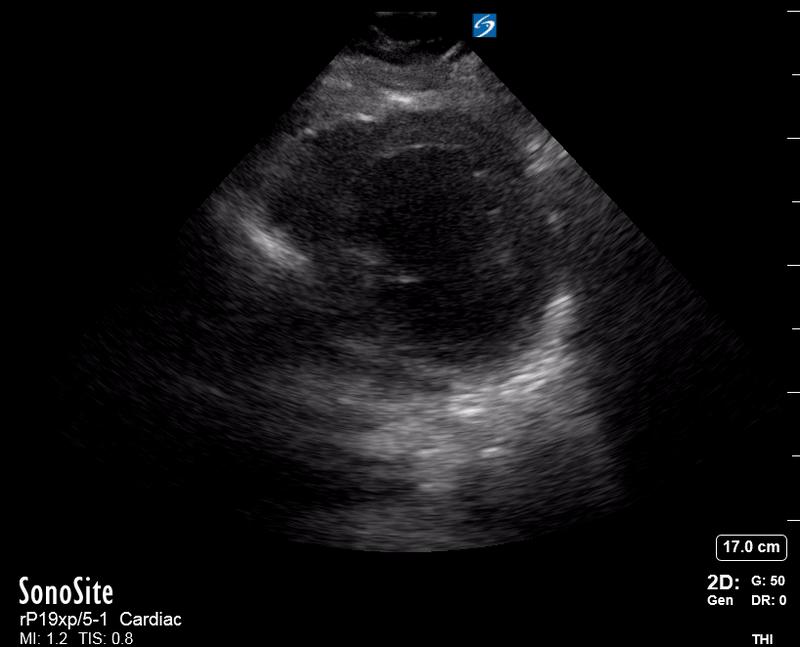
Task: Click the DR: 0 dynamic range value
Action: click(768, 601)
